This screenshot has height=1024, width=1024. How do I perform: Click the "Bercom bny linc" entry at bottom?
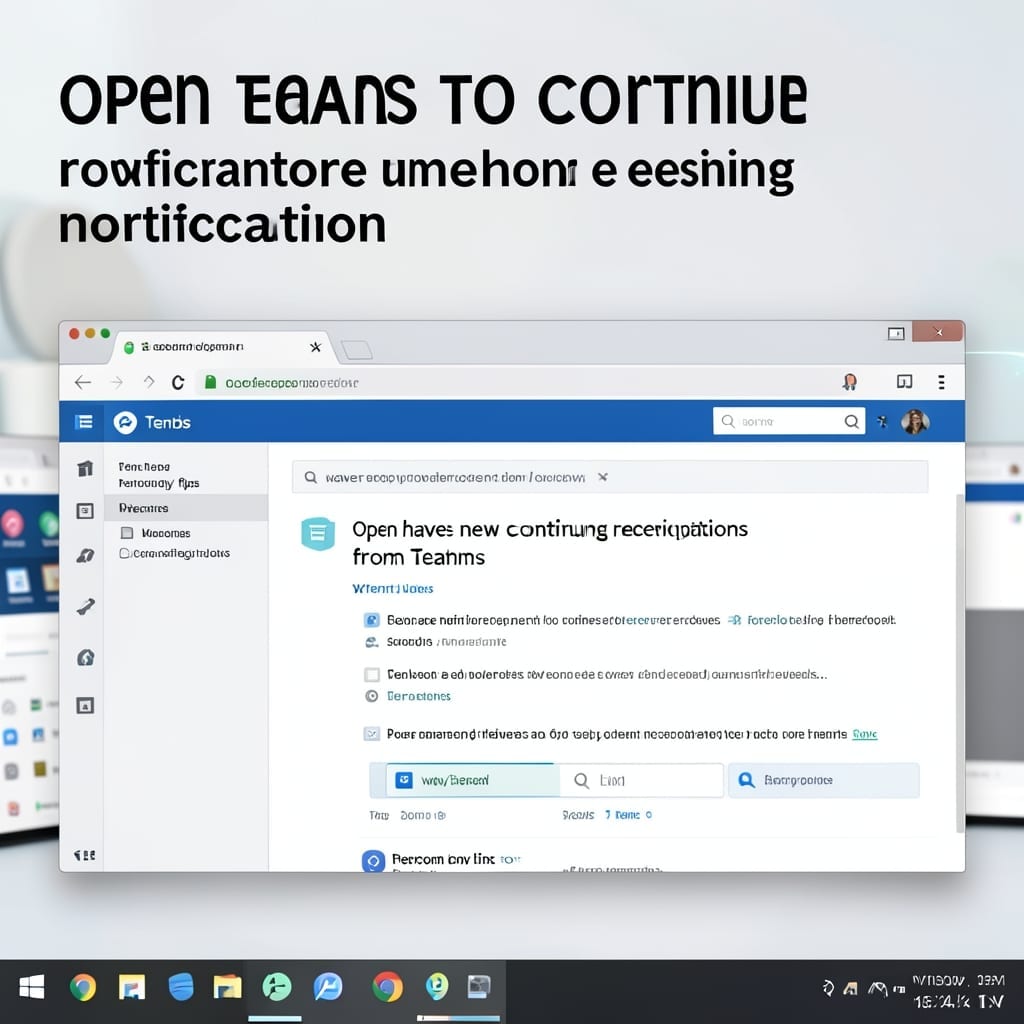tap(443, 859)
